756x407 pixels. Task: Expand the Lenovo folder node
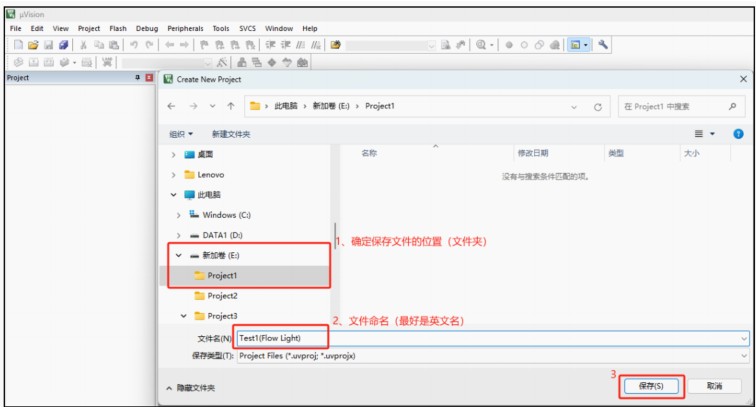pyautogui.click(x=173, y=175)
